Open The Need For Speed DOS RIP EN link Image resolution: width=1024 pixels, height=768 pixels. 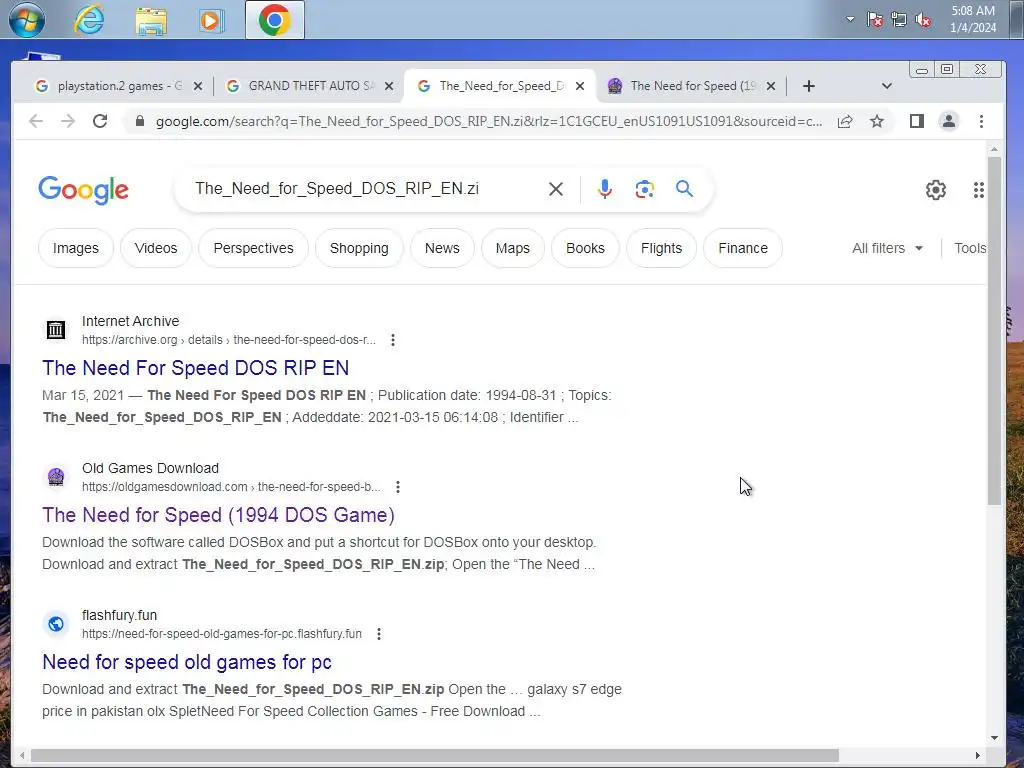pyautogui.click(x=195, y=368)
